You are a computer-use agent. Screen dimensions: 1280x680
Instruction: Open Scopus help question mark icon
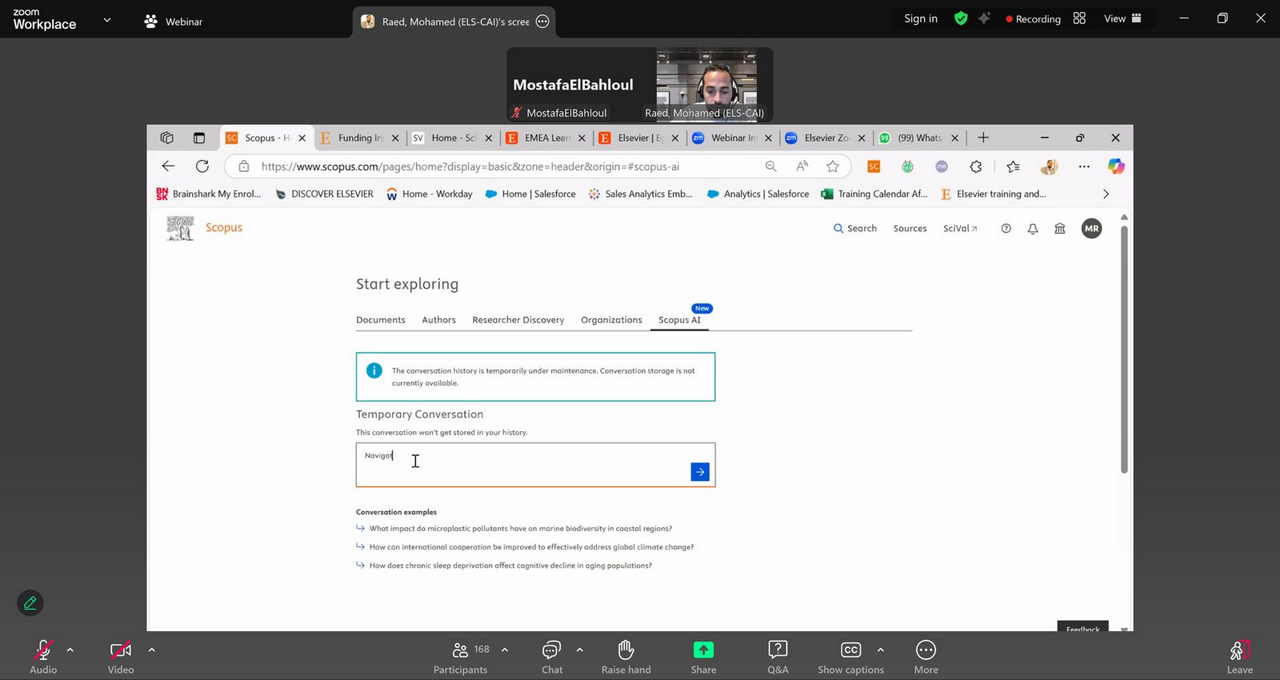pos(1006,229)
